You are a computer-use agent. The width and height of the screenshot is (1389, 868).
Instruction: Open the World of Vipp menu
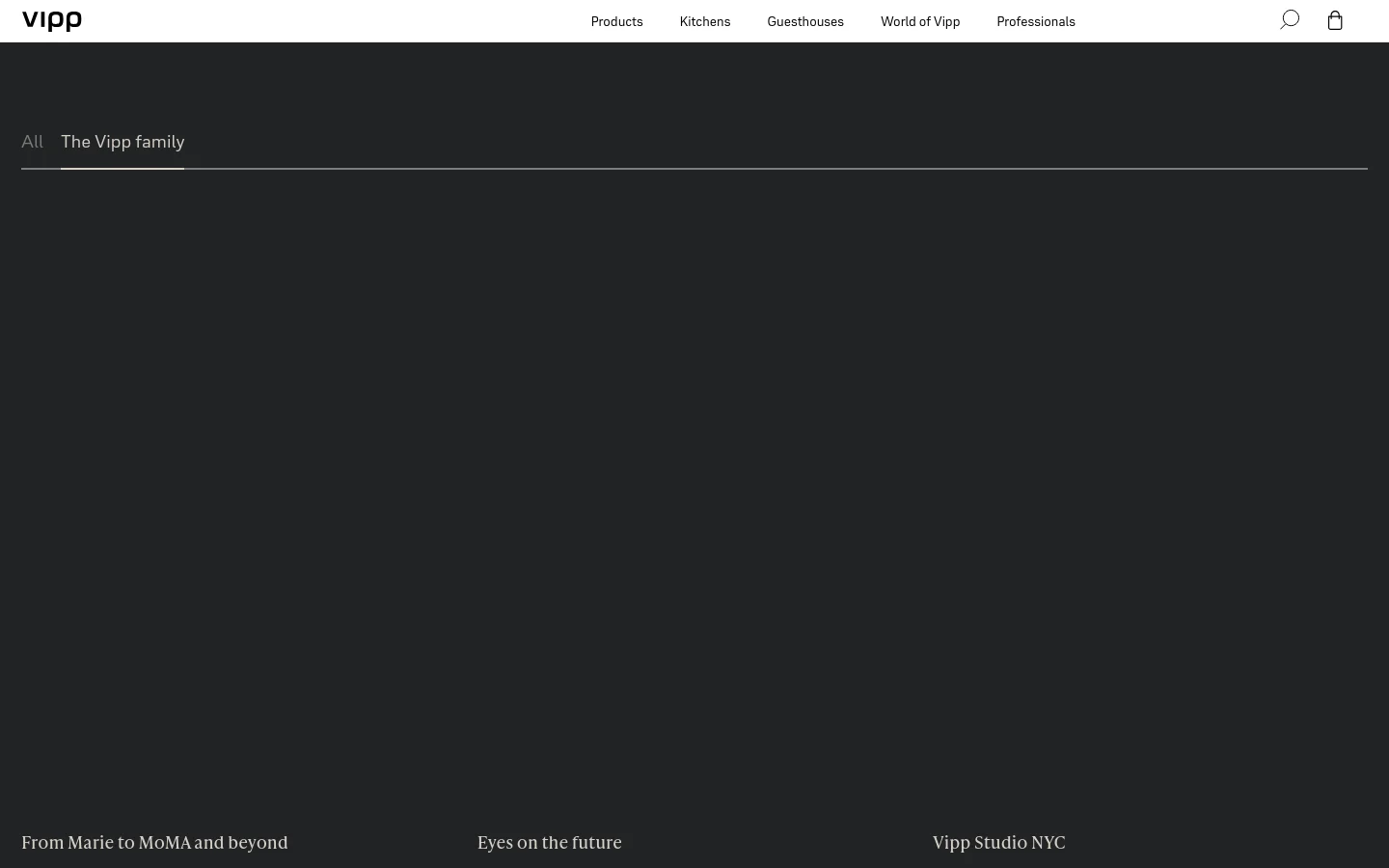tap(920, 21)
